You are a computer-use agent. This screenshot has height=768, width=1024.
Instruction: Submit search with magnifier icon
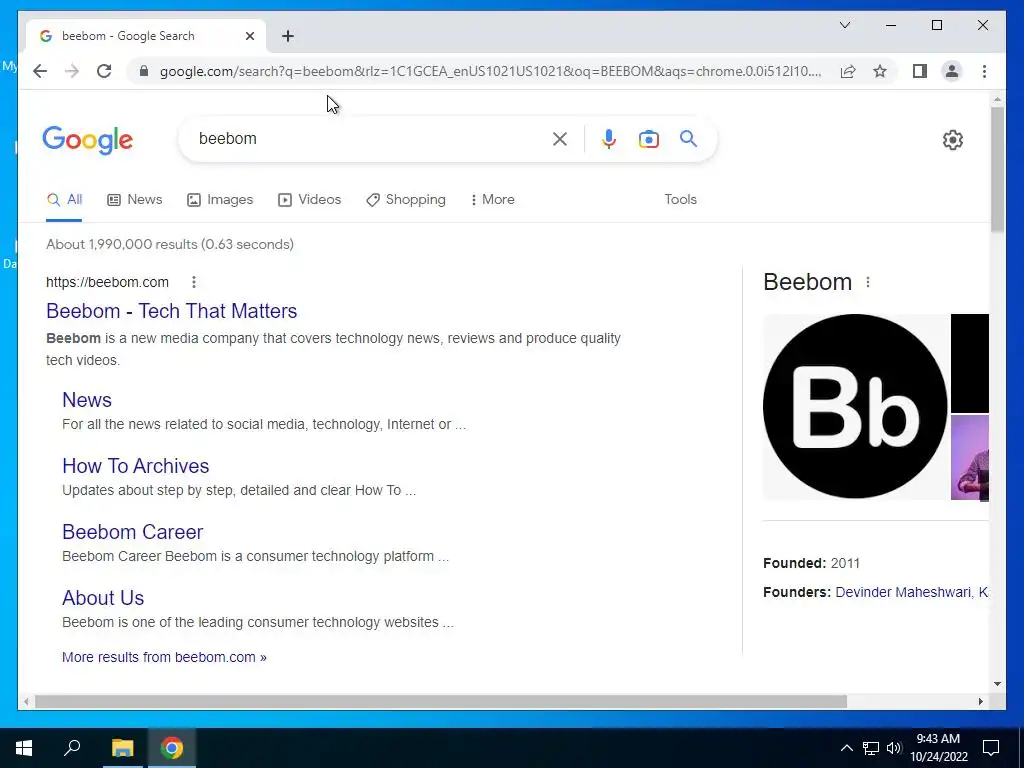[x=688, y=138]
